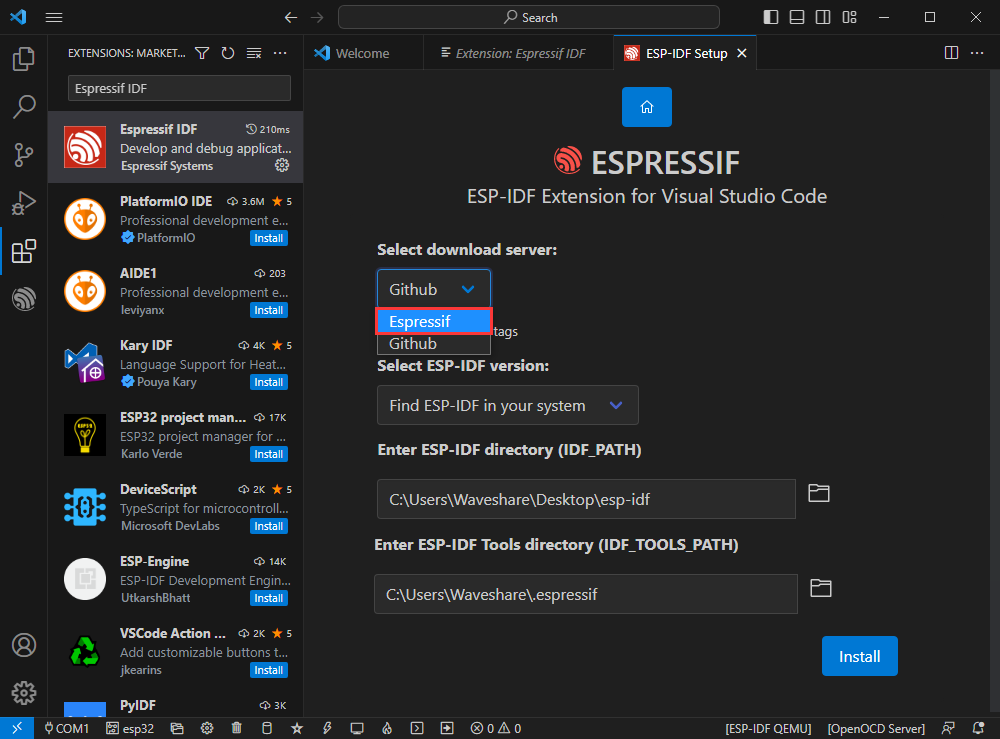Switch to the Welcome tab
The image size is (1000, 739).
[x=362, y=54]
